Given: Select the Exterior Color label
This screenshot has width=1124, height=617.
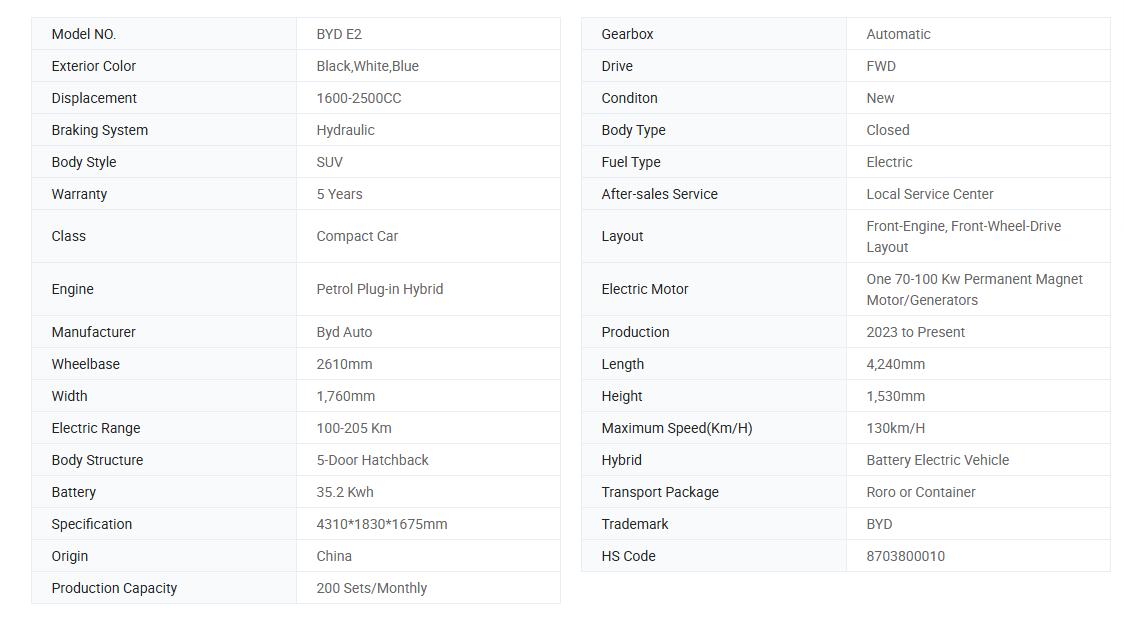Looking at the screenshot, I should (x=93, y=66).
